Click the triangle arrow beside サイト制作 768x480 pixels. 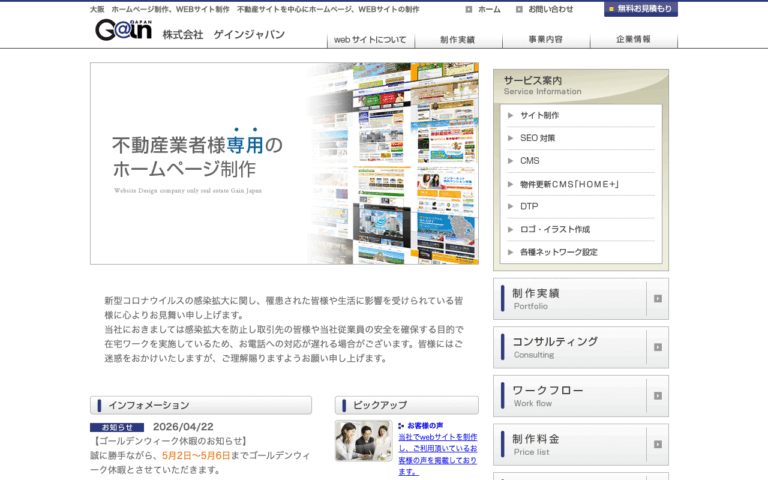510,116
